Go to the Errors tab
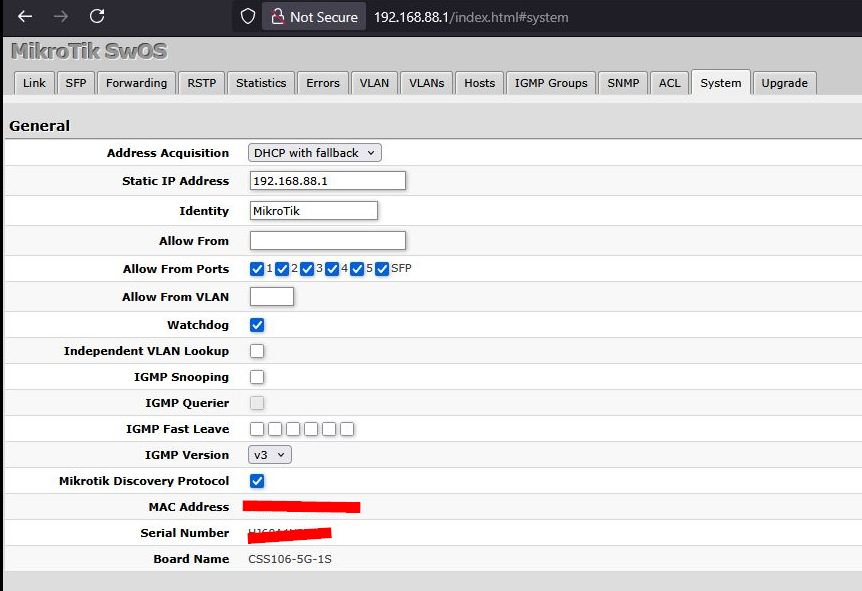Screen dimensions: 862x591 tap(323, 83)
